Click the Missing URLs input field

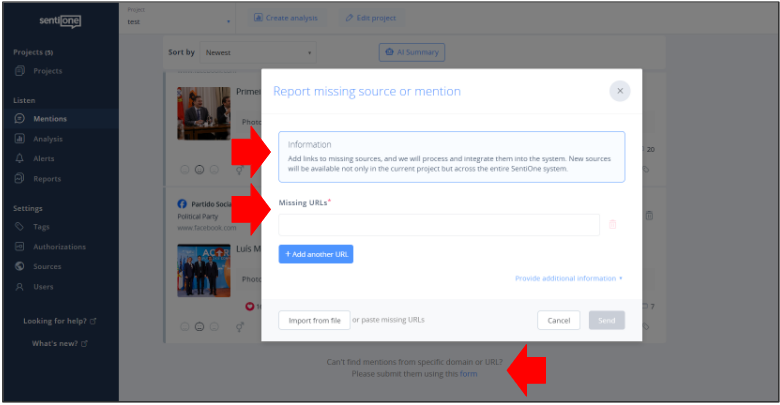point(439,225)
